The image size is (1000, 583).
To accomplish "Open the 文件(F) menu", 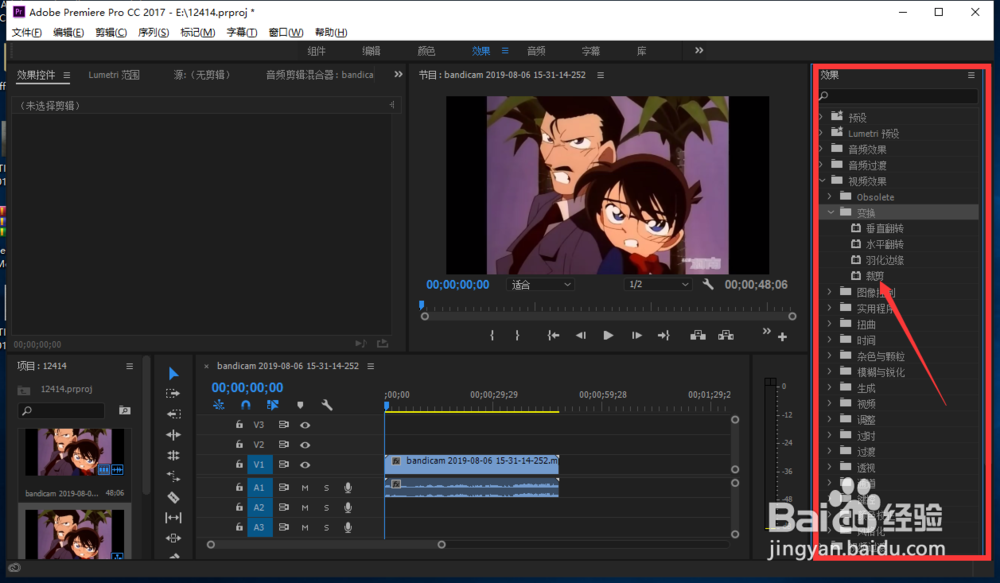I will coord(27,33).
